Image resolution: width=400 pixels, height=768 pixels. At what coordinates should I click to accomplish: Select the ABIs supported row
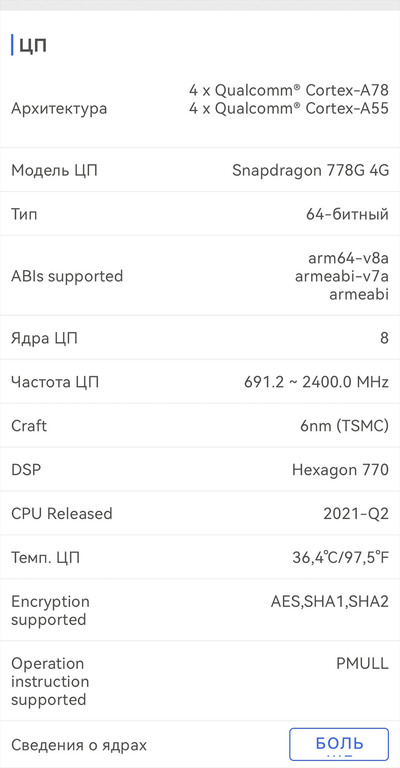coord(200,276)
